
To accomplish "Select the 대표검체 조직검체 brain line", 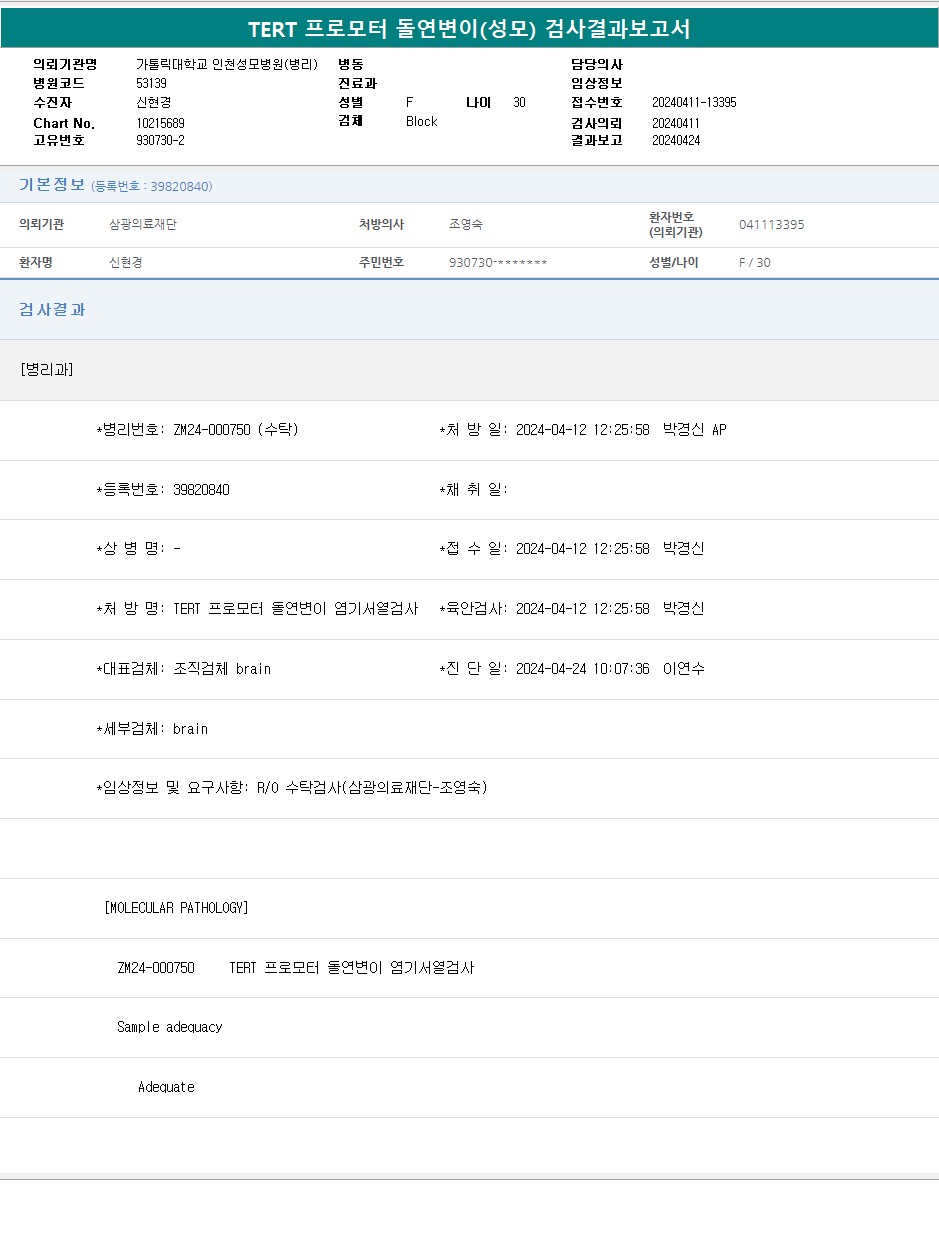I will 184,669.
